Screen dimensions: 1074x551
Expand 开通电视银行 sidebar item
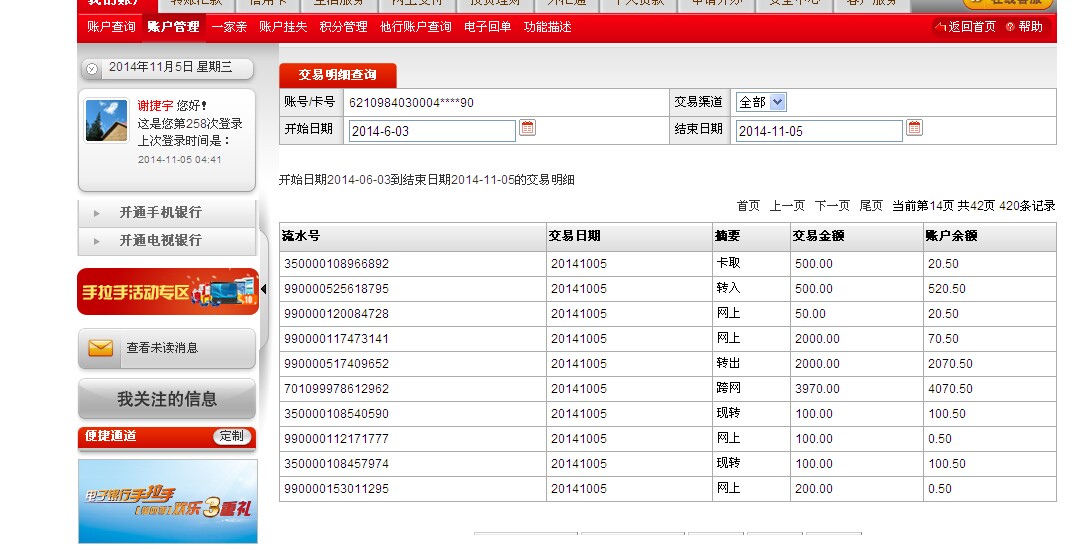coord(160,241)
